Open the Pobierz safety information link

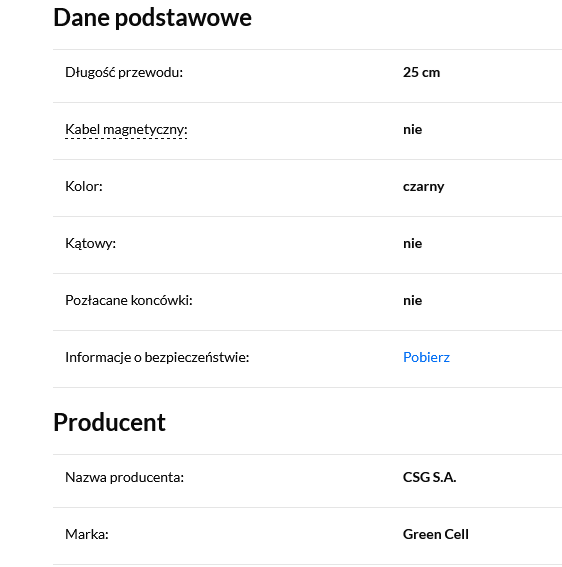tap(426, 357)
